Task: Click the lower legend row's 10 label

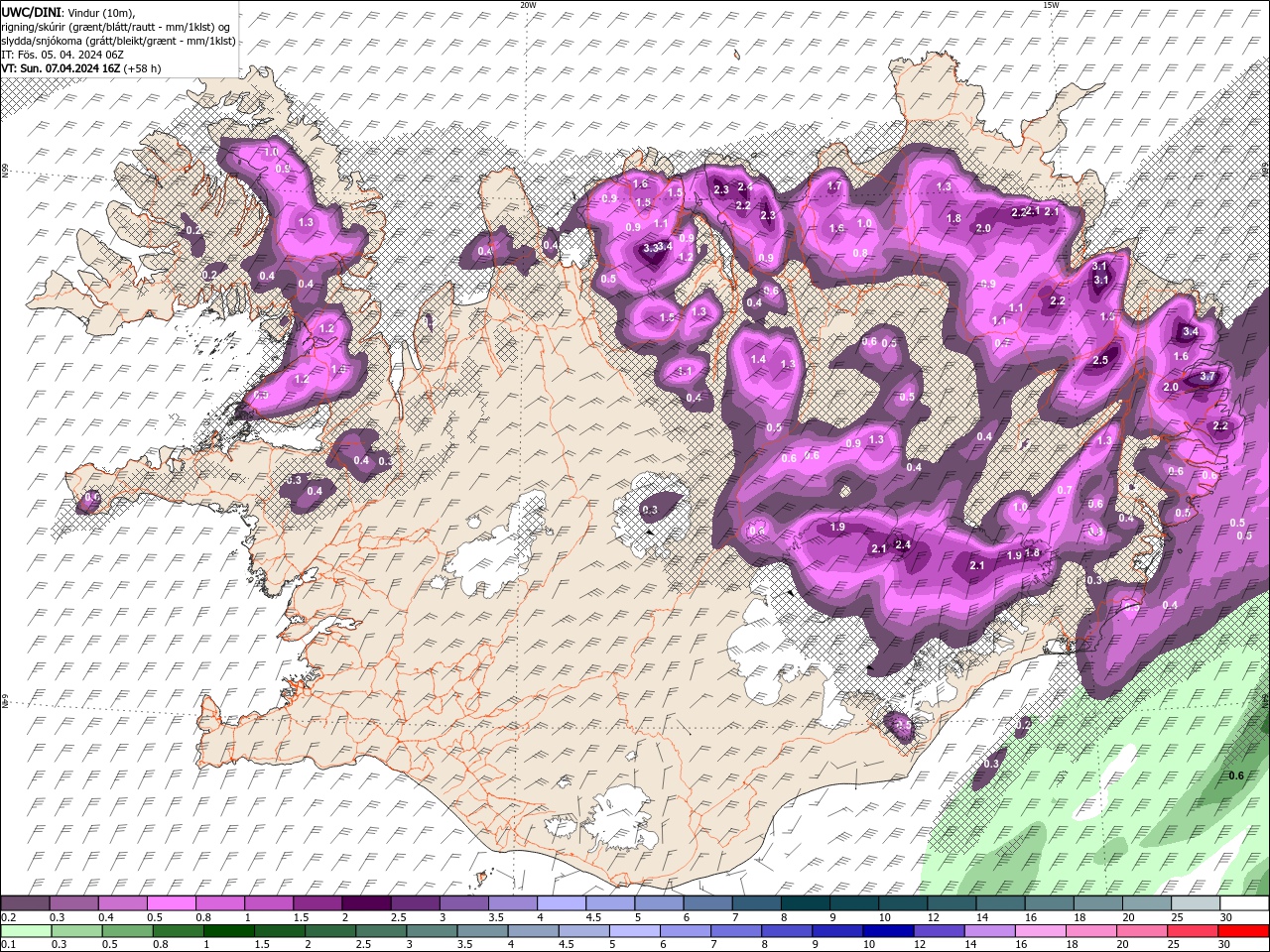Action: pyautogui.click(x=868, y=945)
